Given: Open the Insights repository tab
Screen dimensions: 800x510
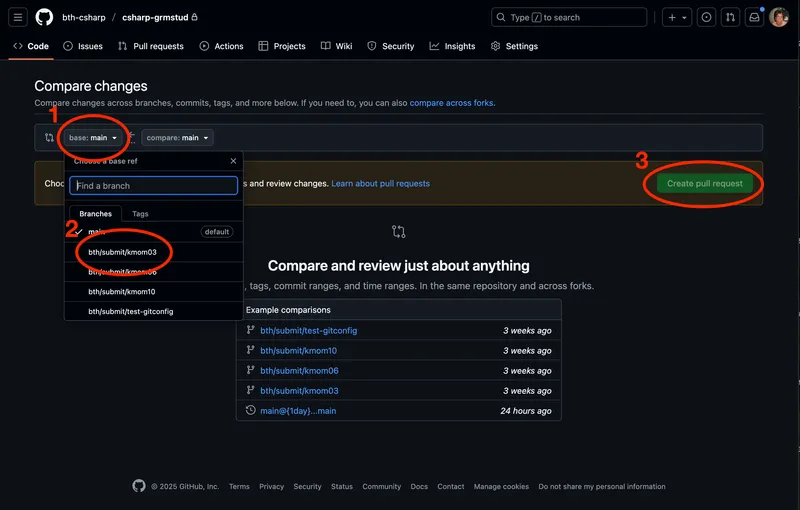Looking at the screenshot, I should (x=452, y=46).
